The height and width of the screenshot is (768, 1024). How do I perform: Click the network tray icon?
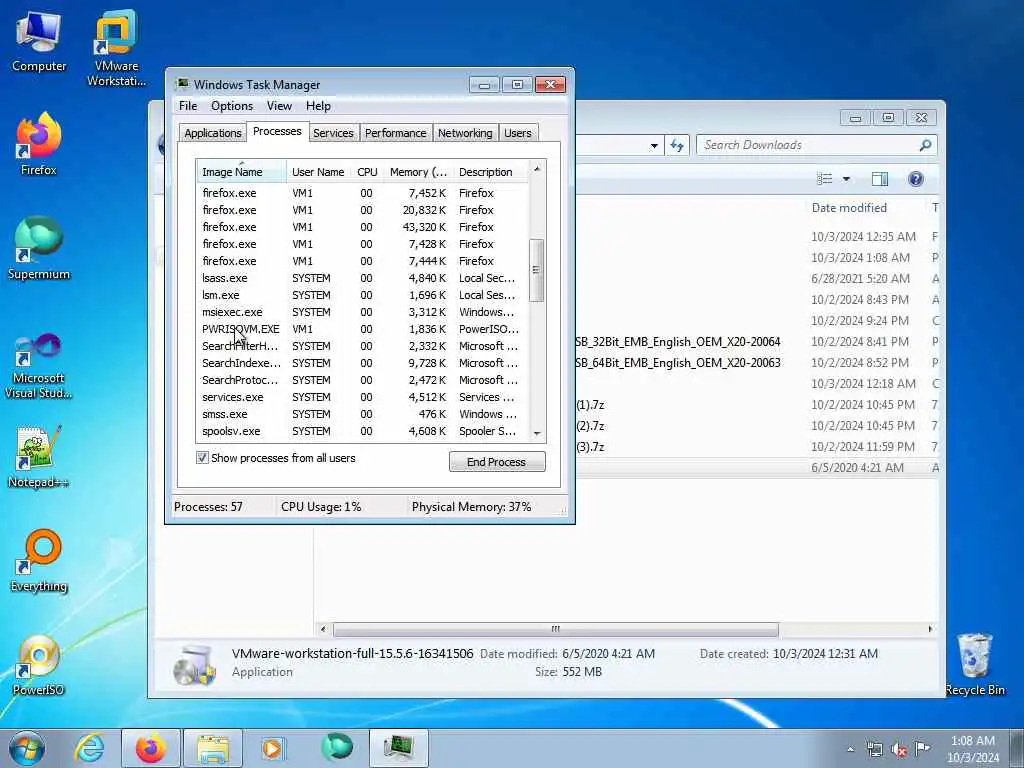(874, 749)
